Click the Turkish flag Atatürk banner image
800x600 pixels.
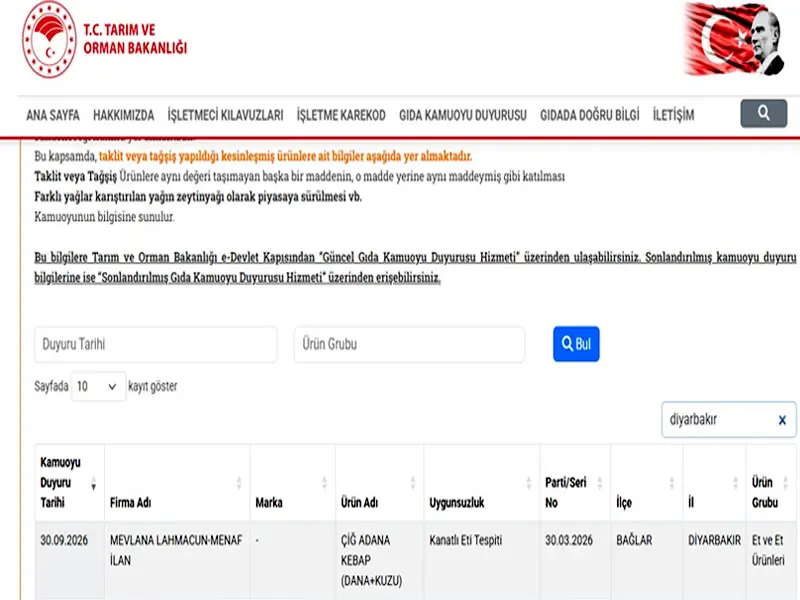(734, 39)
